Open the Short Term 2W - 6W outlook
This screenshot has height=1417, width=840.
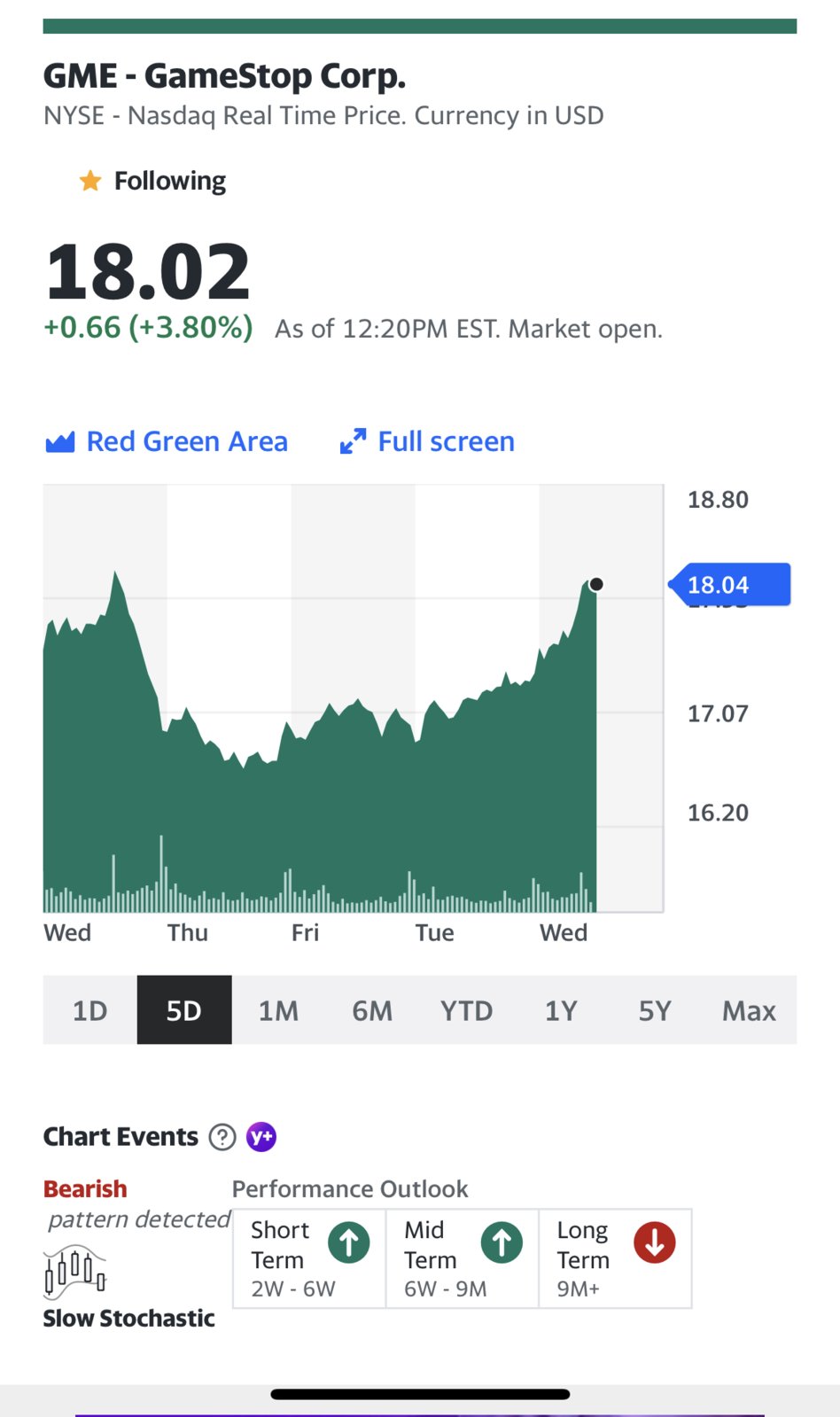click(x=309, y=1258)
